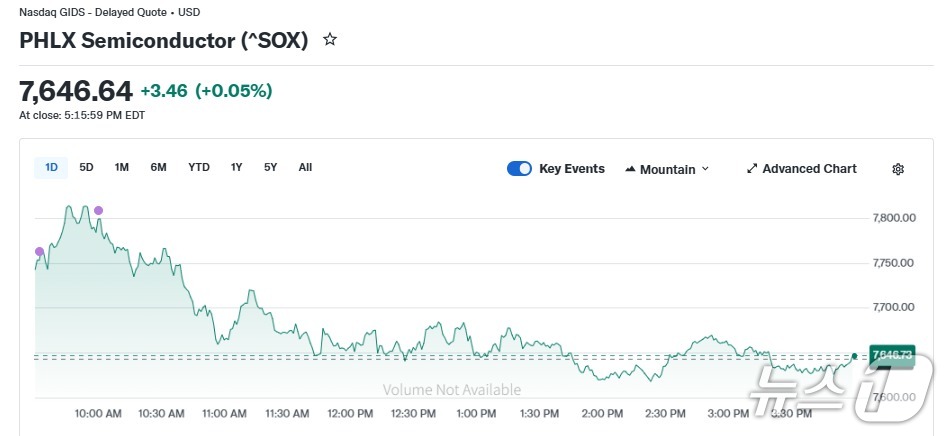Click the 12:00 PM label on time axis

point(350,413)
